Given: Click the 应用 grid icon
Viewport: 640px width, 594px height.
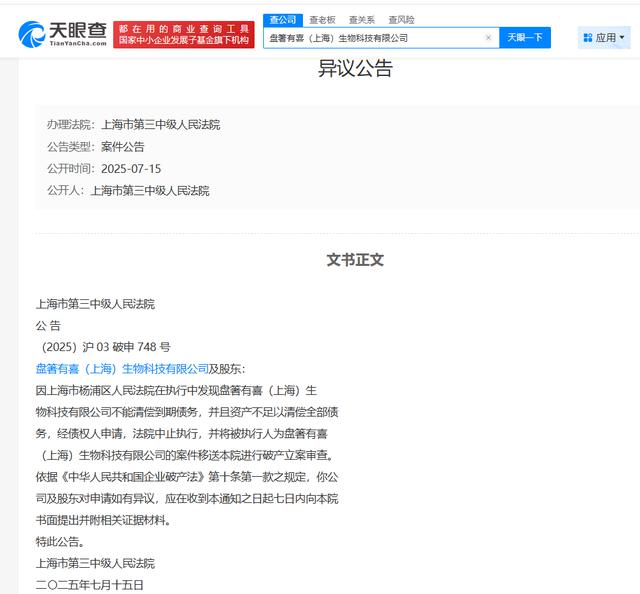Looking at the screenshot, I should [588, 38].
